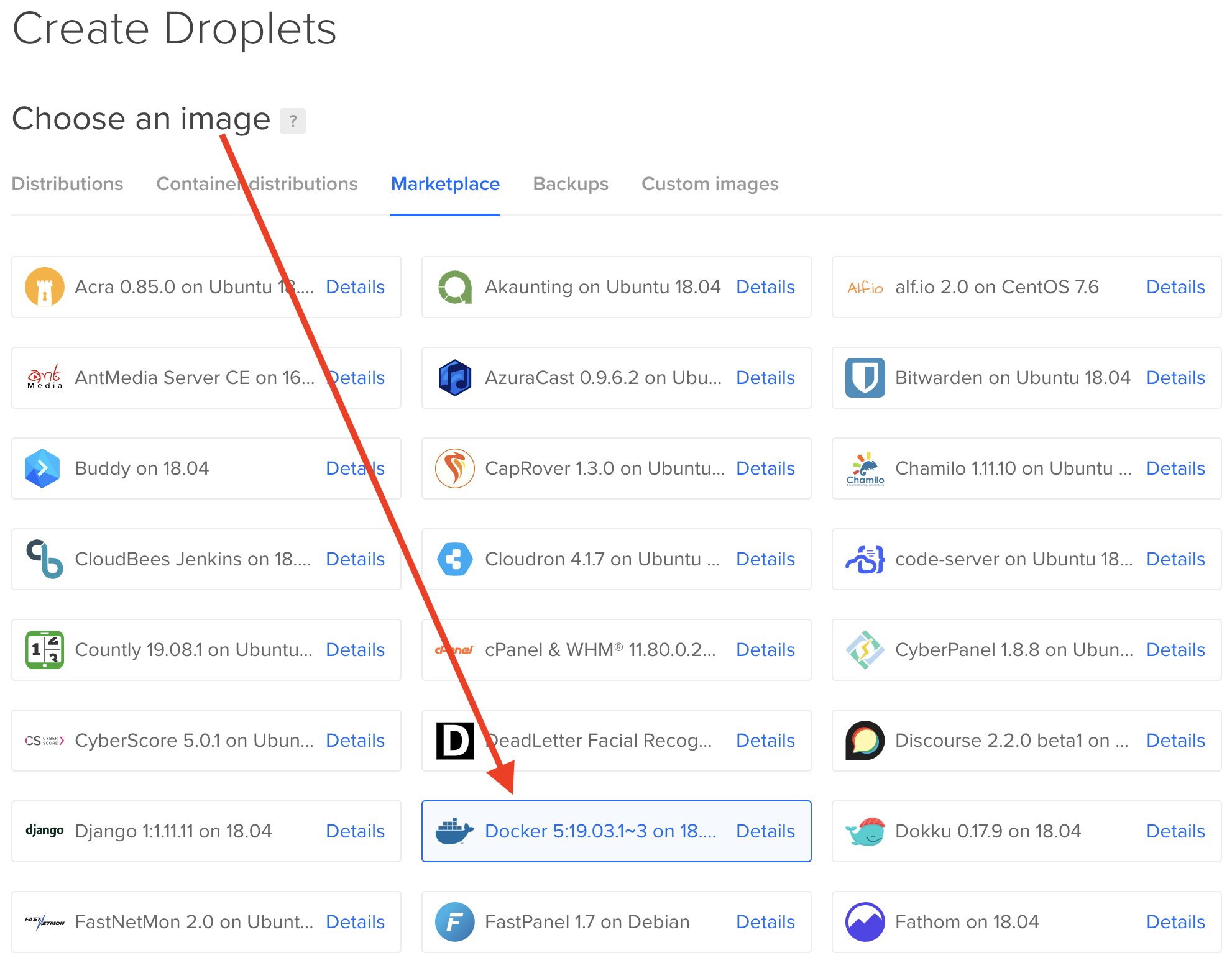Open the Choose an image help icon
The height and width of the screenshot is (963, 1232).
click(293, 121)
